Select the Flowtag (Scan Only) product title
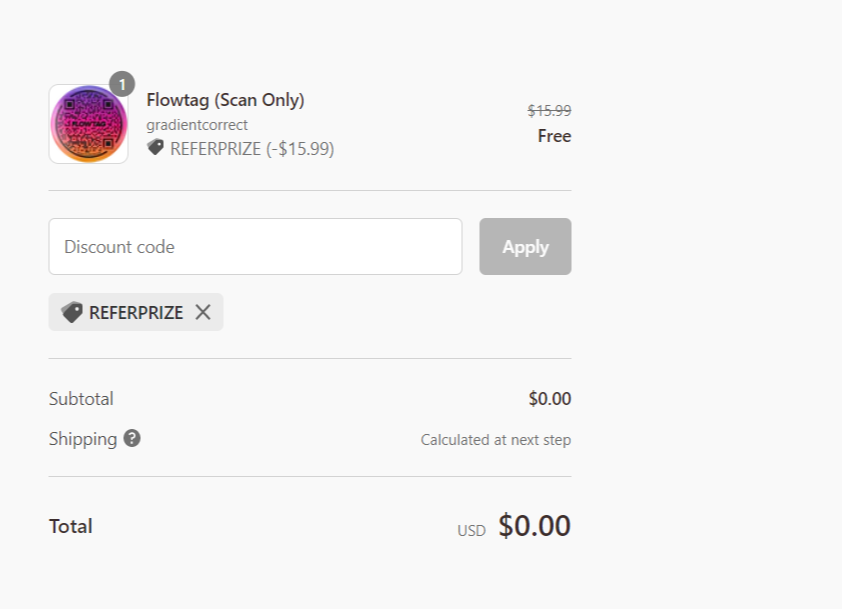 pyautogui.click(x=226, y=100)
